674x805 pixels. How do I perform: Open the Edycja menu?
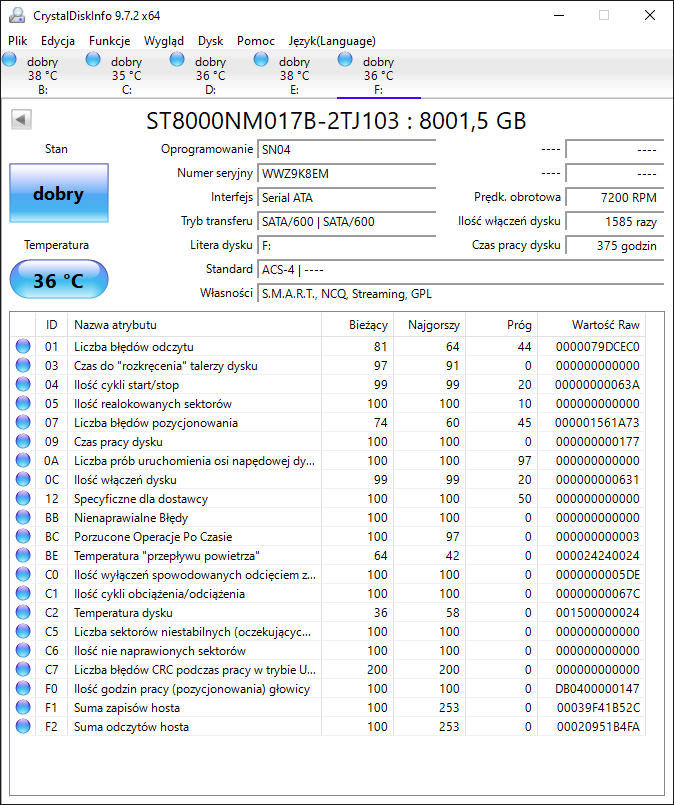point(57,41)
